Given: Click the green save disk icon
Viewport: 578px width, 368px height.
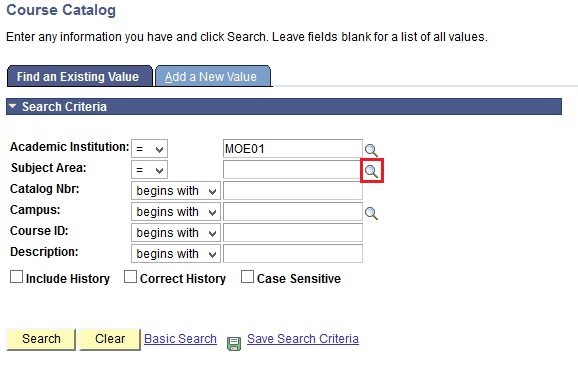Looking at the screenshot, I should point(234,343).
